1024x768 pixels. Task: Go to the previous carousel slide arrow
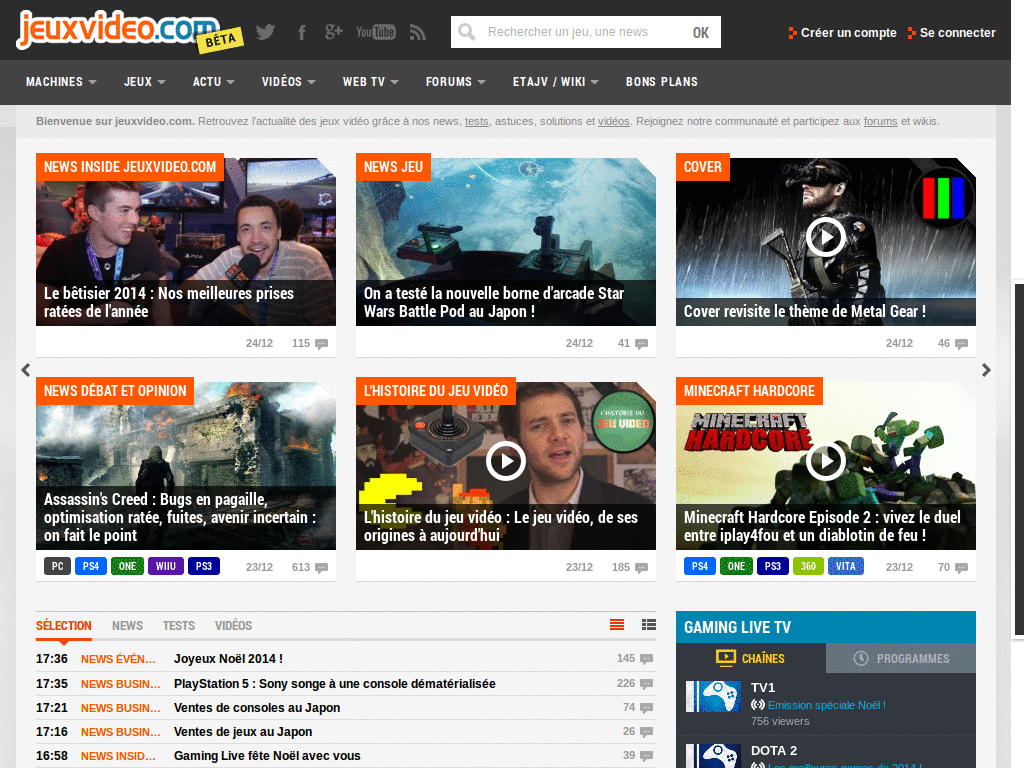[x=25, y=370]
